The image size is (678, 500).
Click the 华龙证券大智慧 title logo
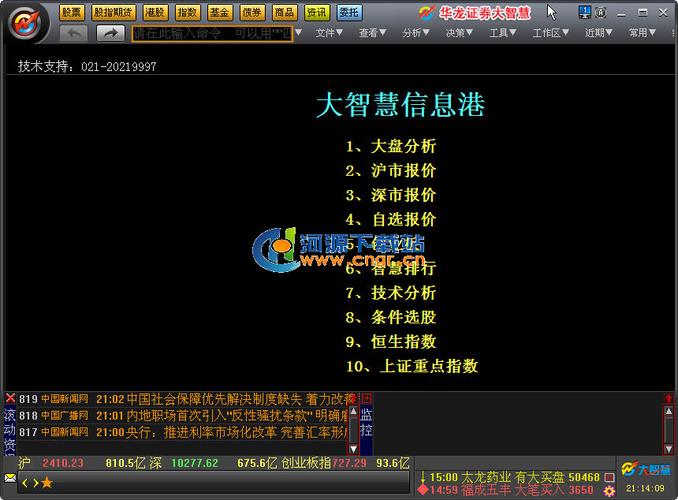(x=474, y=13)
